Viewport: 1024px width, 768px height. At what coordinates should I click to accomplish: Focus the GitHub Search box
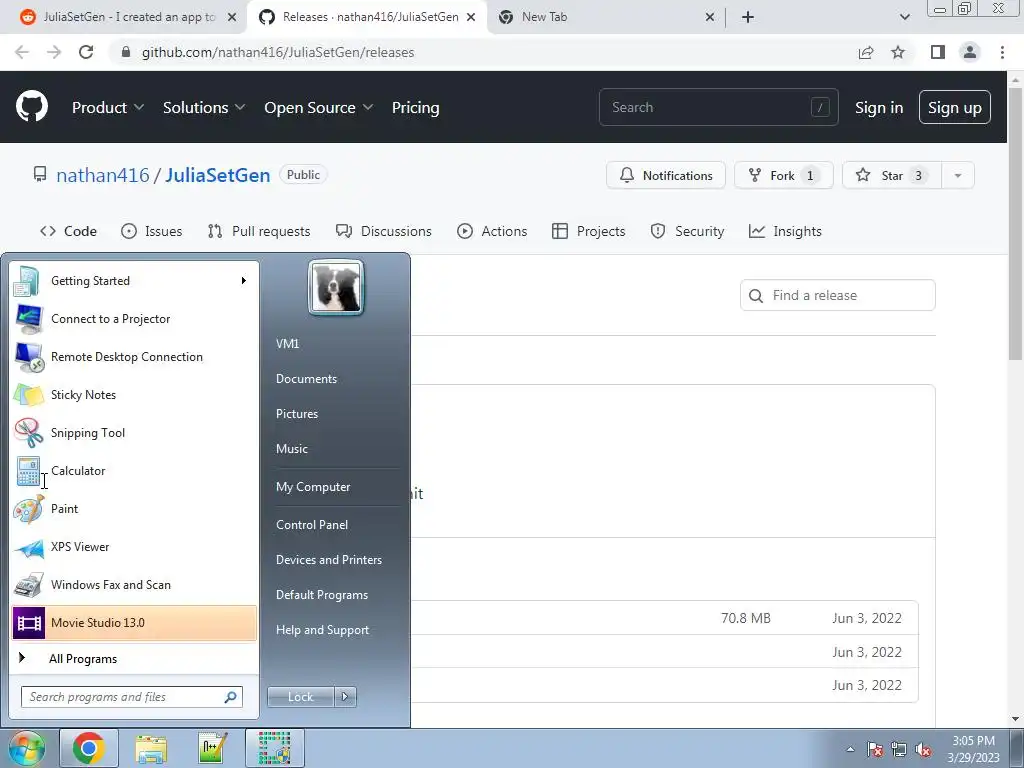tap(718, 107)
